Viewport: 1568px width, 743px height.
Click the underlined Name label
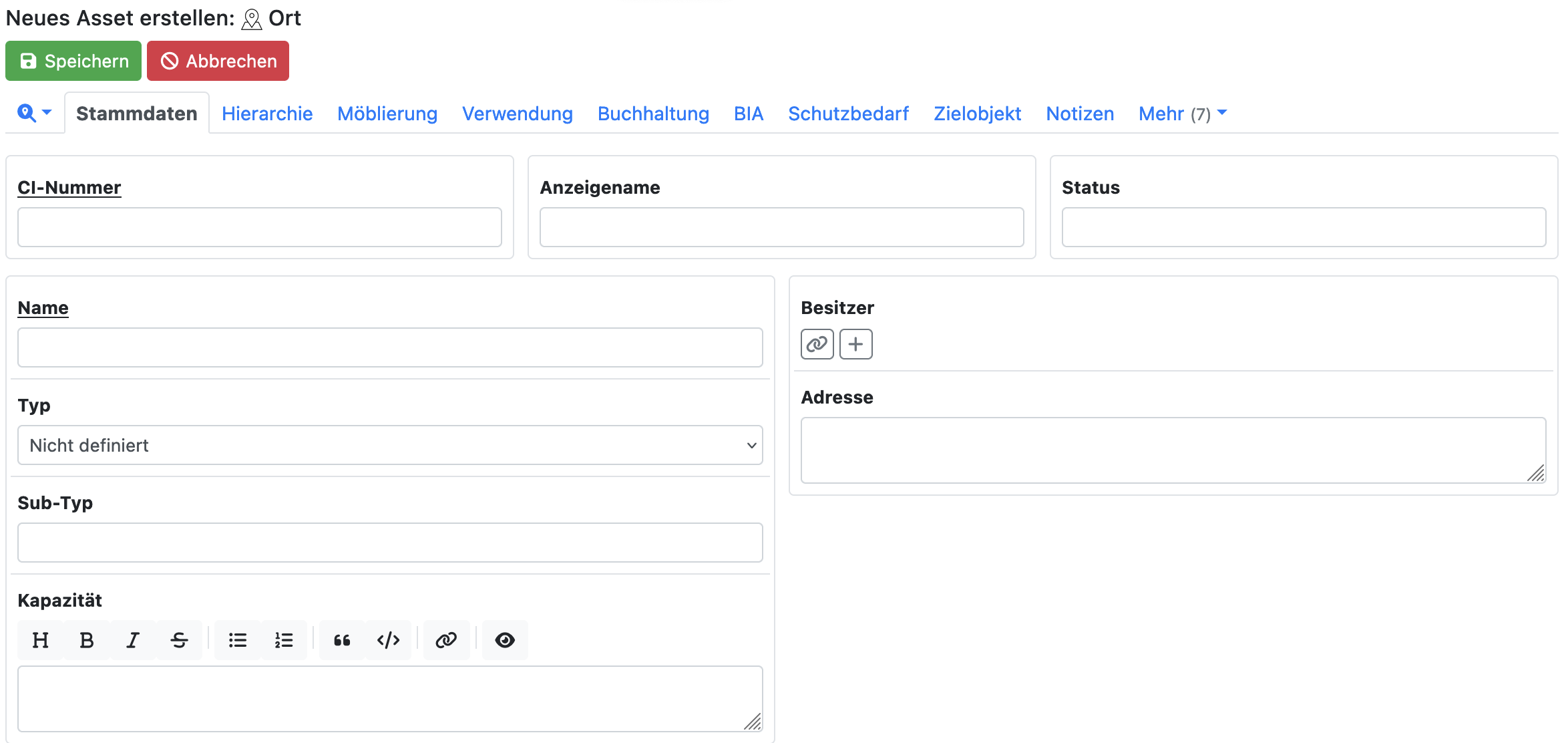[x=43, y=308]
